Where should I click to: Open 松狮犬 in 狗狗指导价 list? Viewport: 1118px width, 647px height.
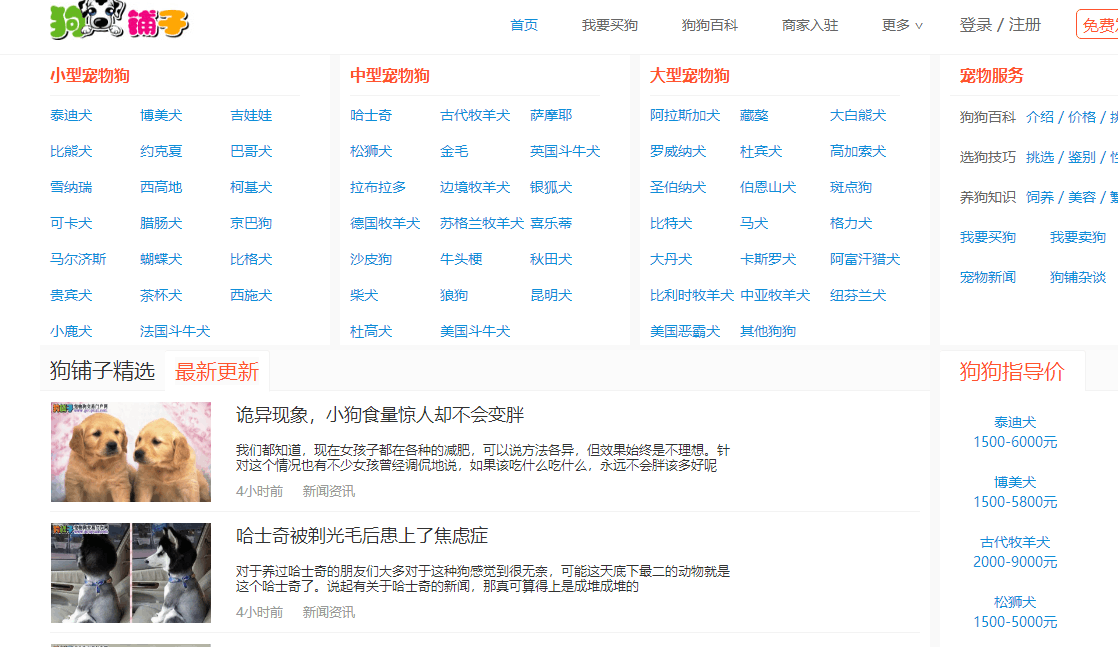[x=1015, y=602]
